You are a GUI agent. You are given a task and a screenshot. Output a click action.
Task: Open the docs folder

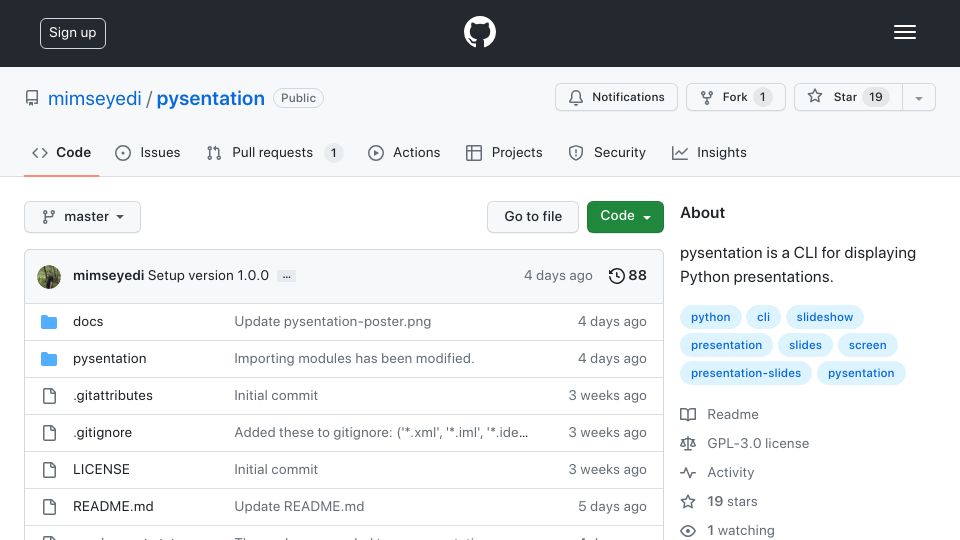pyautogui.click(x=88, y=321)
